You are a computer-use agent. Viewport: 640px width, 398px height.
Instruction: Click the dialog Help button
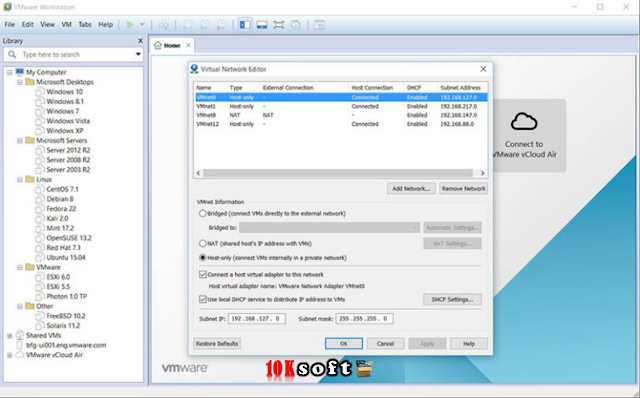469,344
